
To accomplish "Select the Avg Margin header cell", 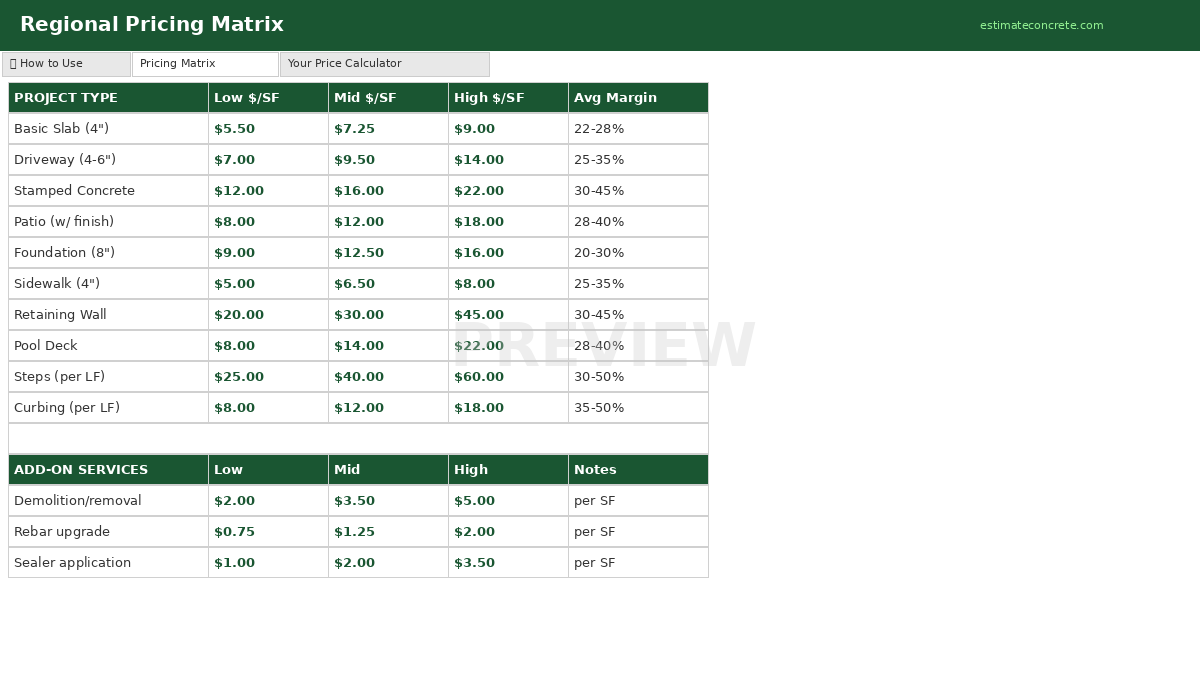I will [614, 97].
